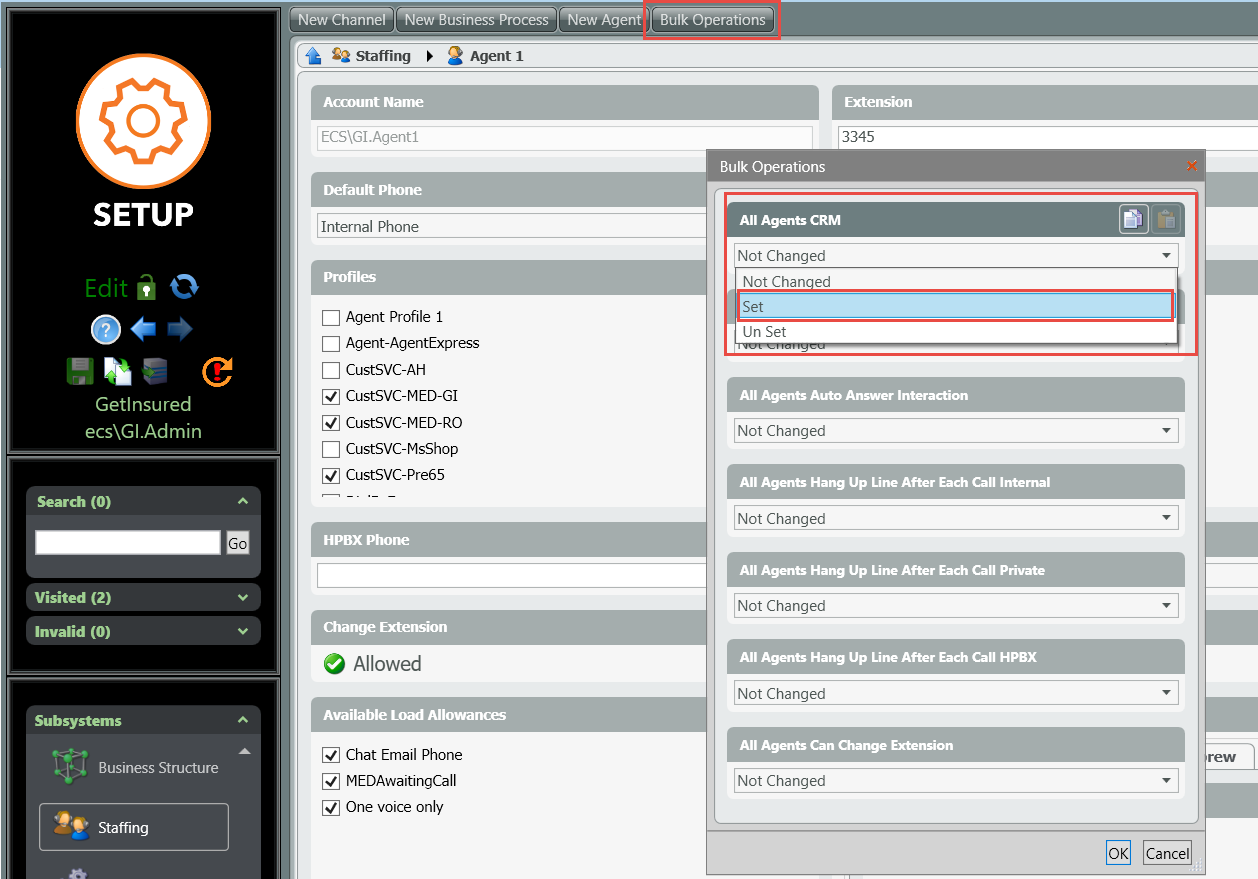Click the New Business Process button
The width and height of the screenshot is (1258, 879).
point(476,20)
